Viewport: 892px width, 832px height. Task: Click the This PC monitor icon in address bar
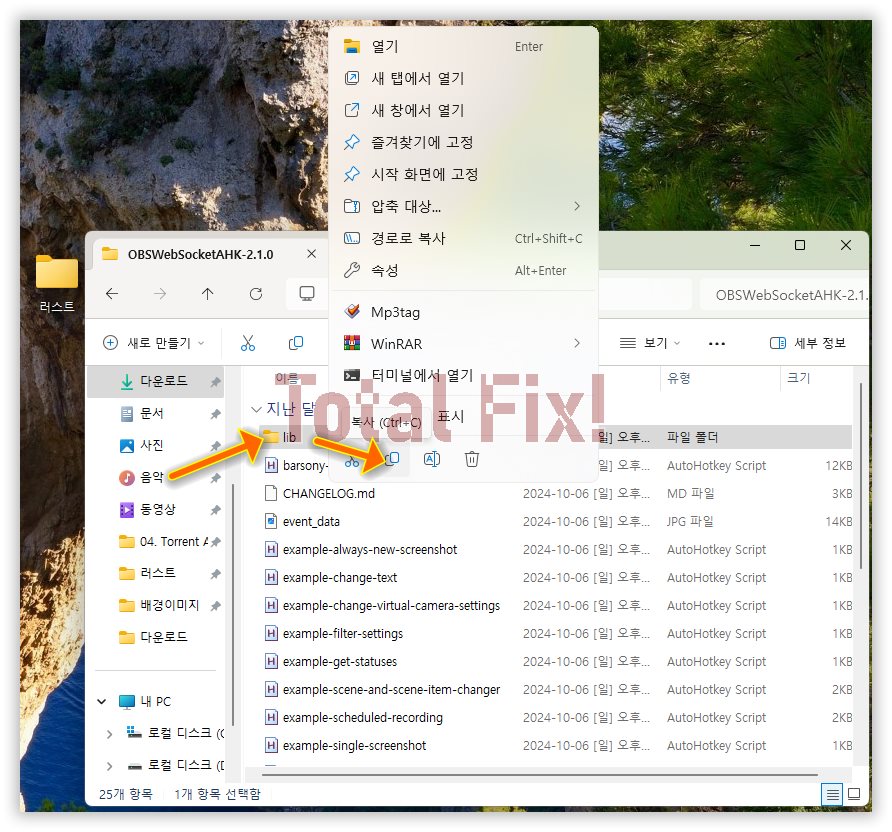click(307, 293)
